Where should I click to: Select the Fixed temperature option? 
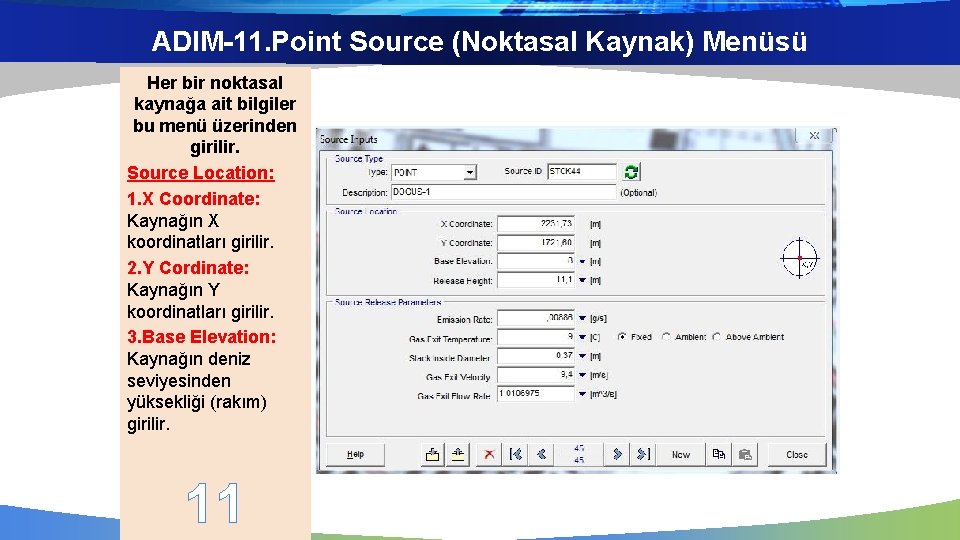tap(622, 337)
